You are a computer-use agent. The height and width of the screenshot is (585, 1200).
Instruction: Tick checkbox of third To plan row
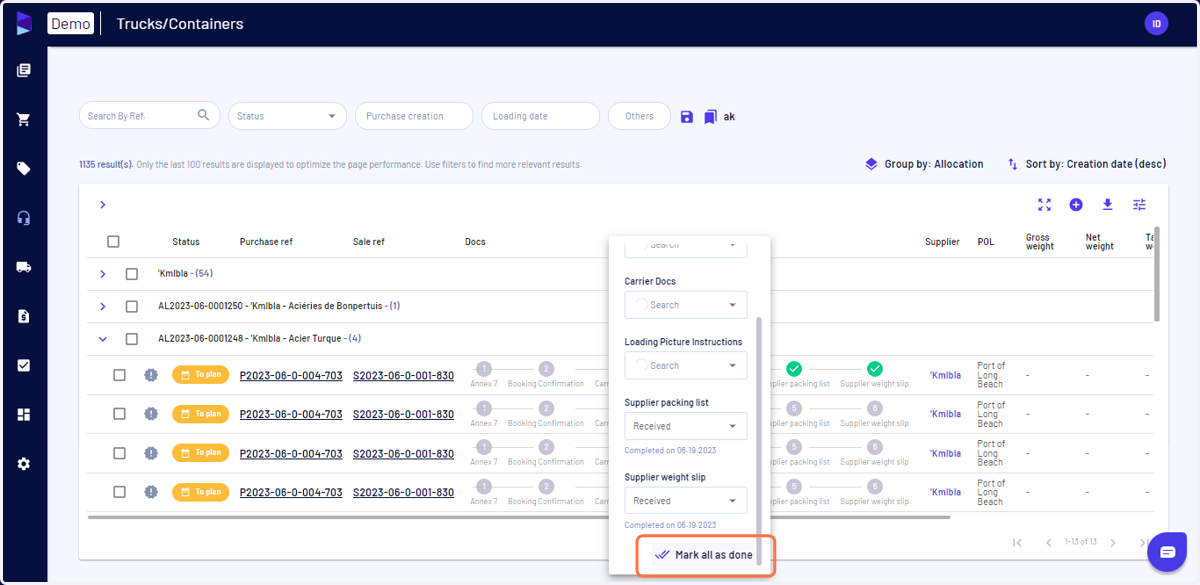point(119,453)
